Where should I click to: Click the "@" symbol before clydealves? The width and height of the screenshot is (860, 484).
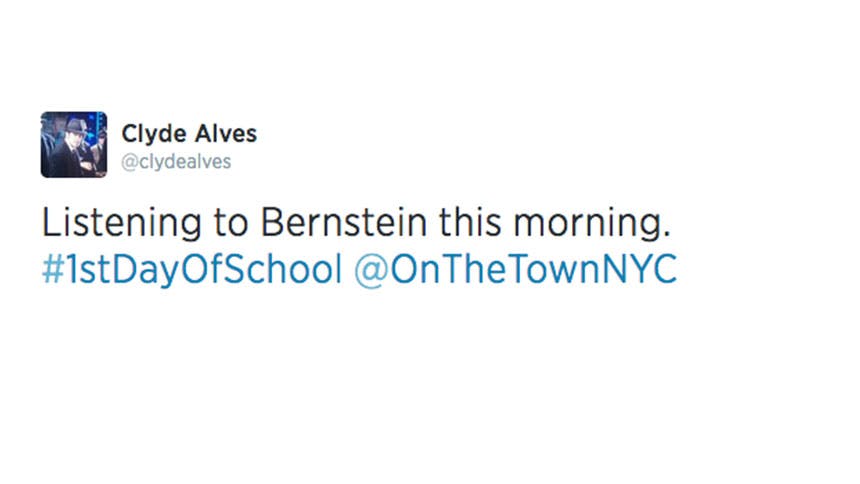coord(127,163)
